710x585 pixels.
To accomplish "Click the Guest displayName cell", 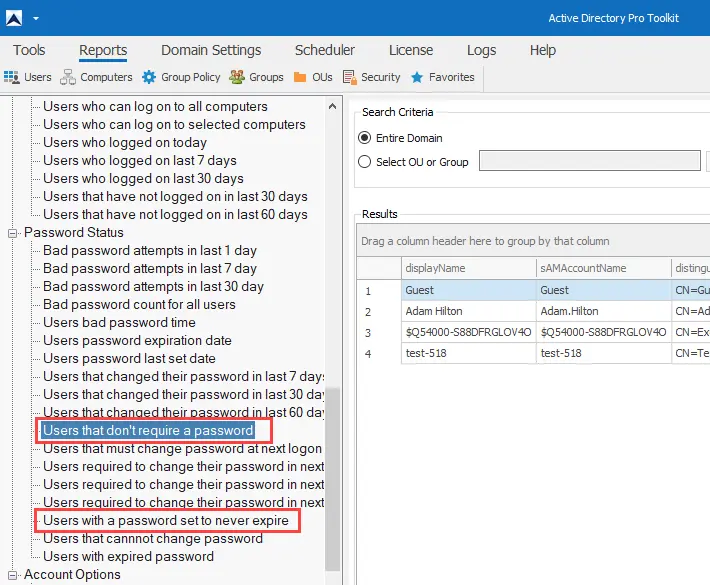I will click(469, 290).
